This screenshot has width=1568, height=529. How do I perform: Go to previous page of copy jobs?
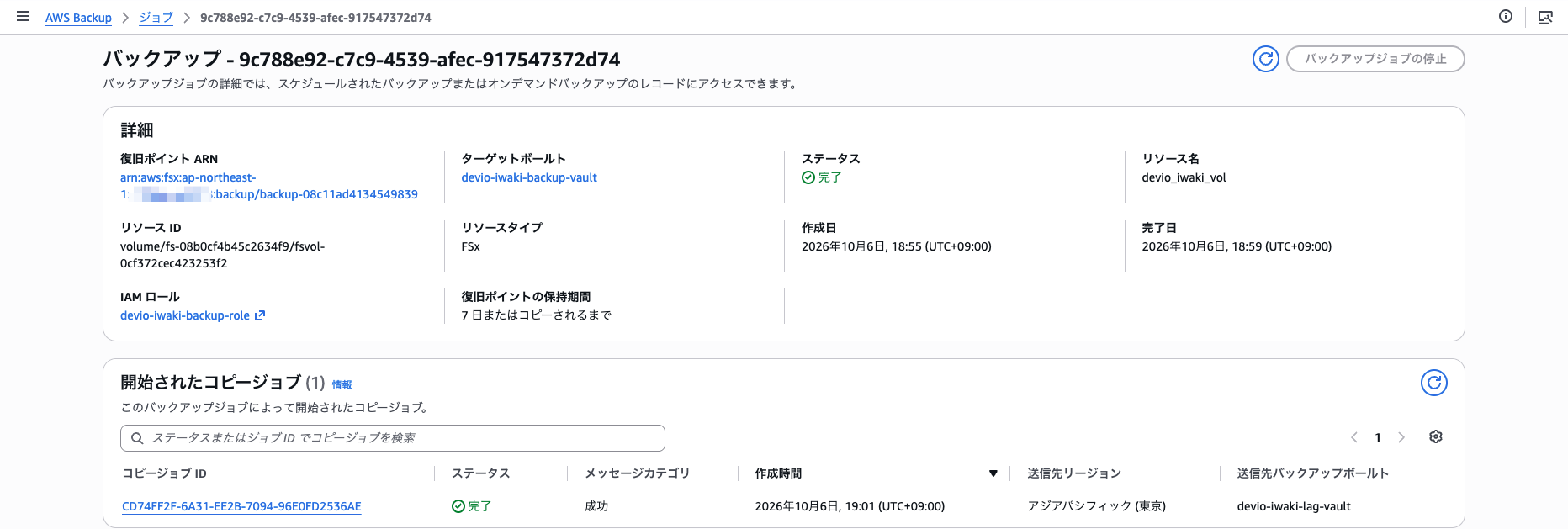click(1354, 437)
